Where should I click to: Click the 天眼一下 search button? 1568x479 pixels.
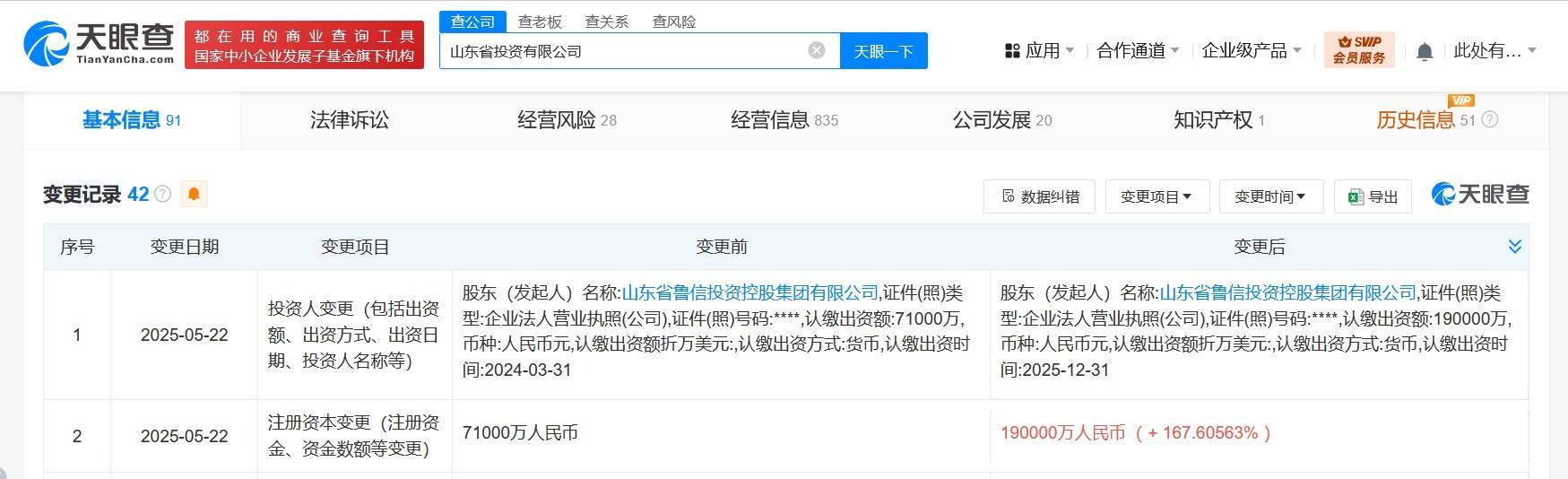(883, 51)
